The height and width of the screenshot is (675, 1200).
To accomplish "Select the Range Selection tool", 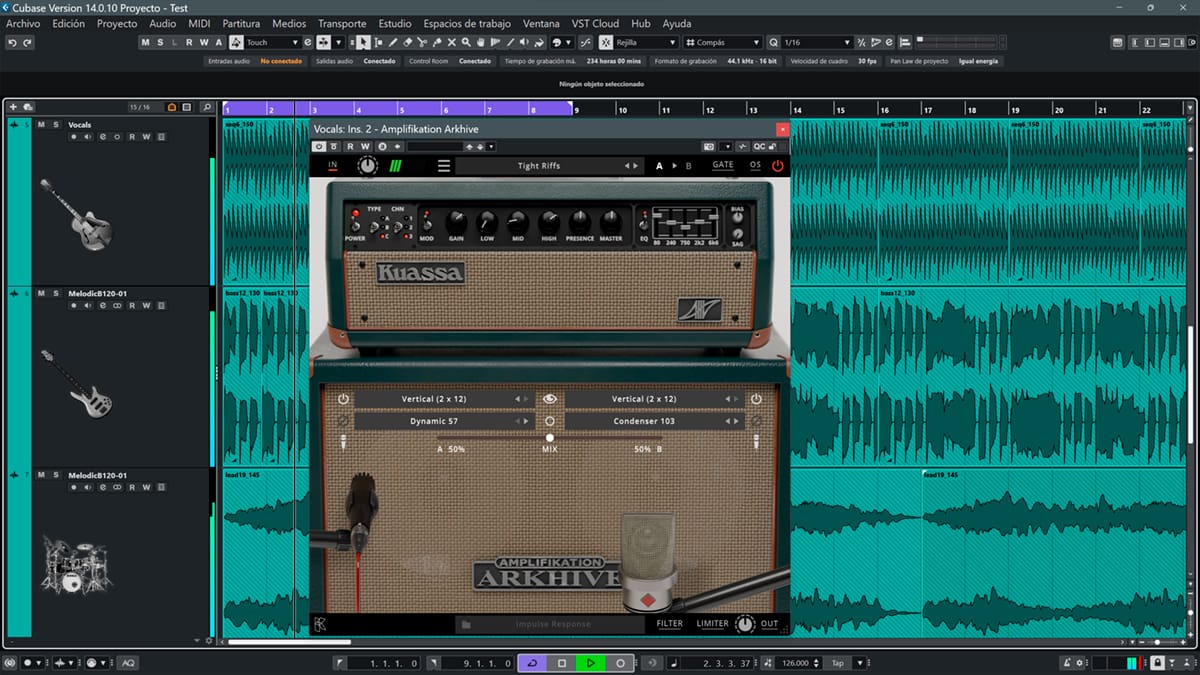I will (x=378, y=42).
